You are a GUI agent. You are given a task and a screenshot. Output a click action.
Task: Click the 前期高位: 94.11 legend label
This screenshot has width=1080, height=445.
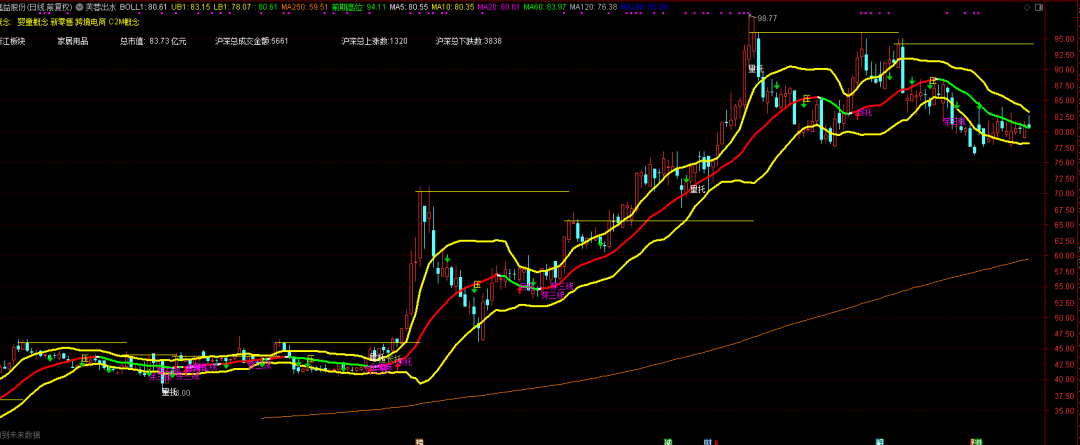(x=358, y=6)
